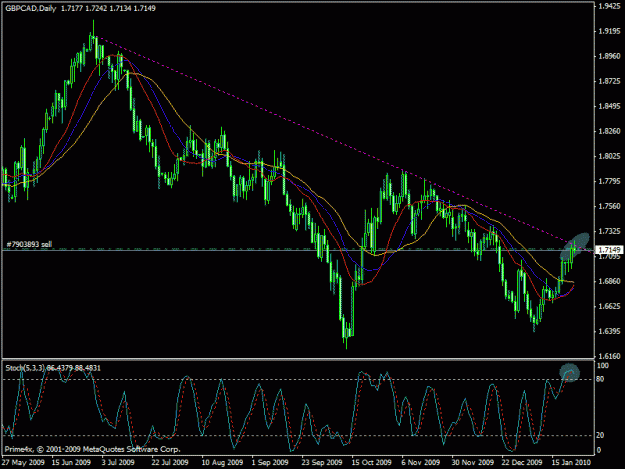Click stochastic scale value 0

[599, 450]
